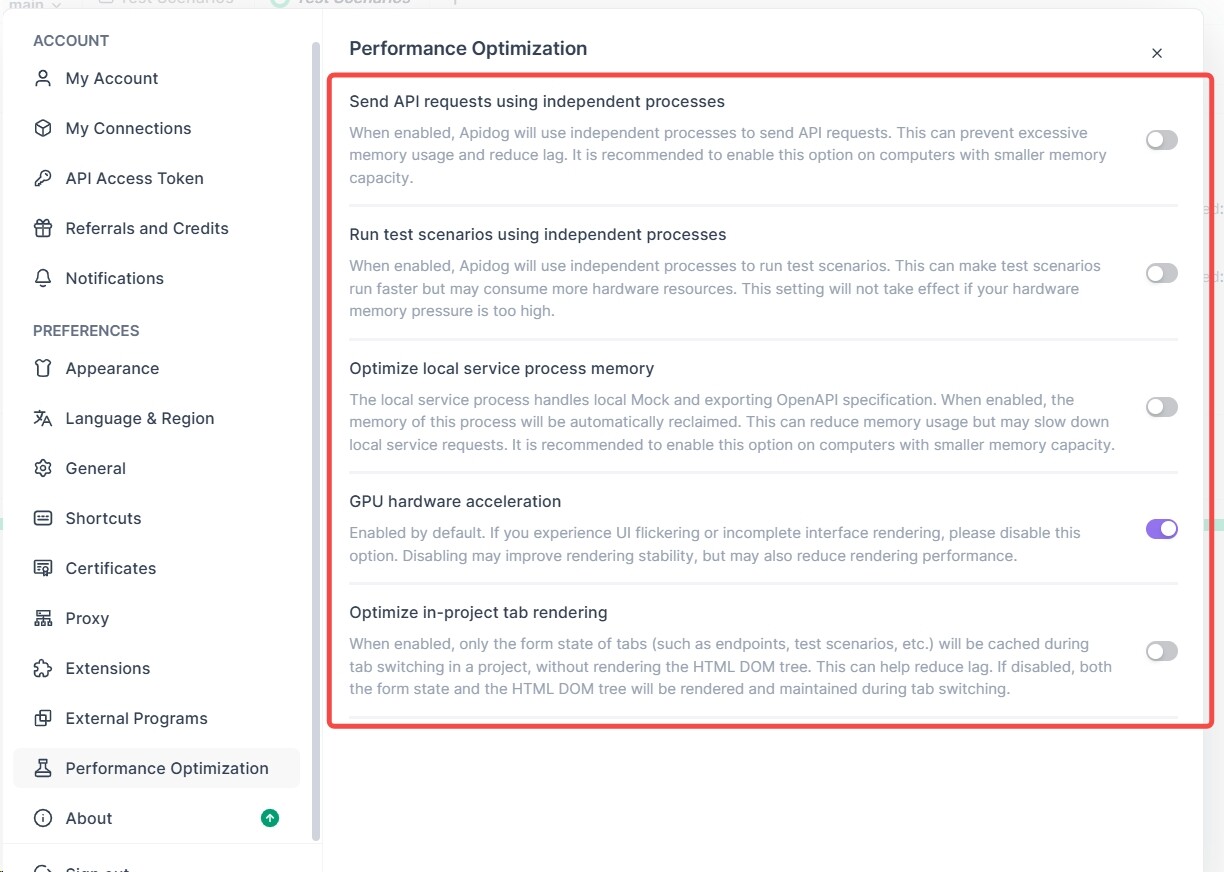Click the green update badge beside About
Screen dimensions: 1224x872
(x=269, y=818)
